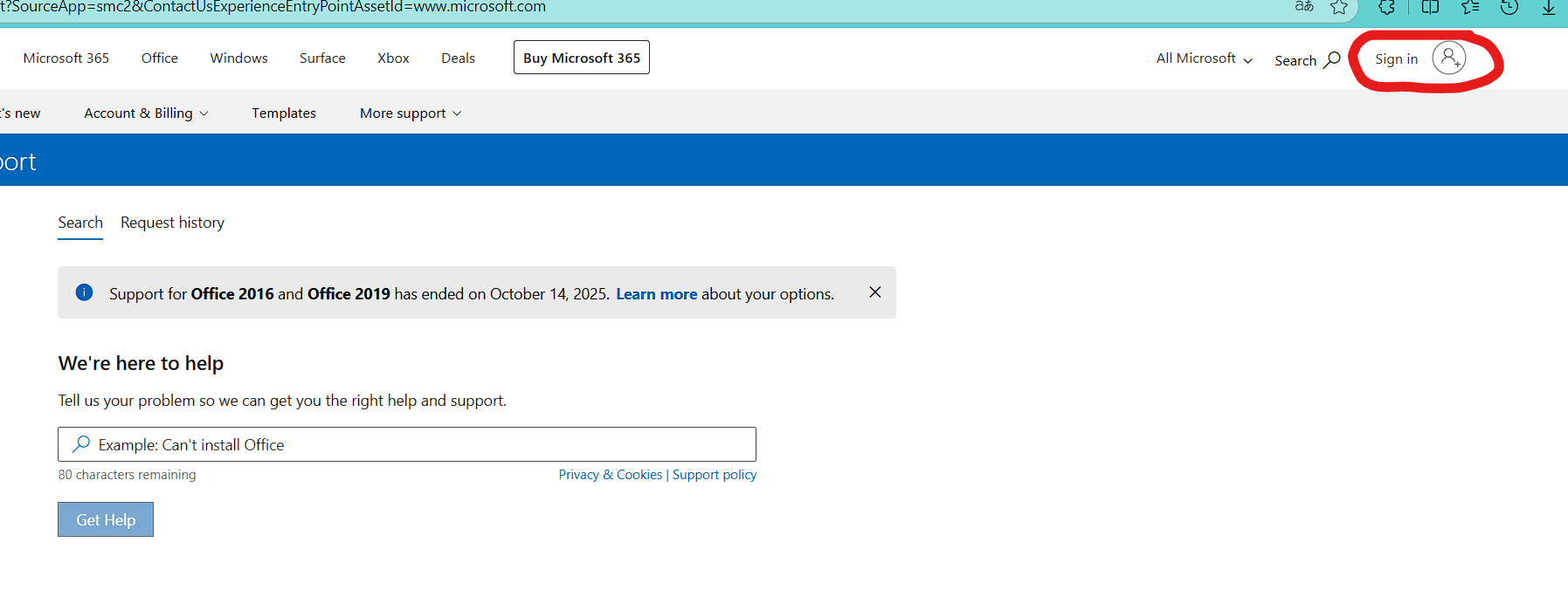Dismiss the Office 2016 support notice

click(875, 292)
